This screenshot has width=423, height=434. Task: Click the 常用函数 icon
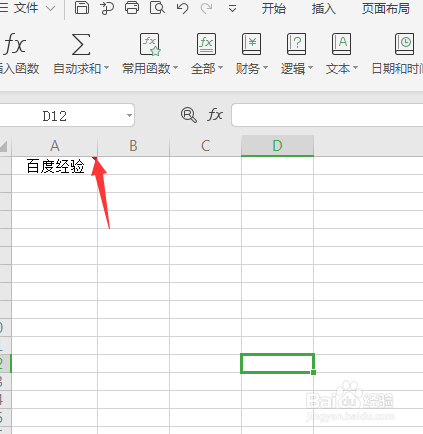150,44
